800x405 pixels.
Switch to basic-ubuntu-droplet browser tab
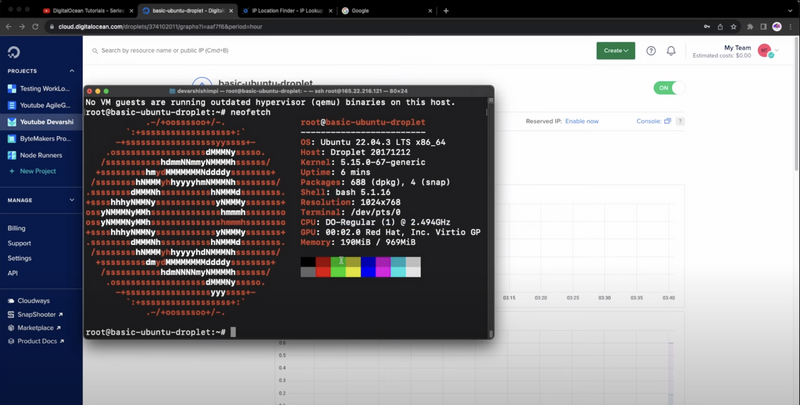tap(187, 11)
